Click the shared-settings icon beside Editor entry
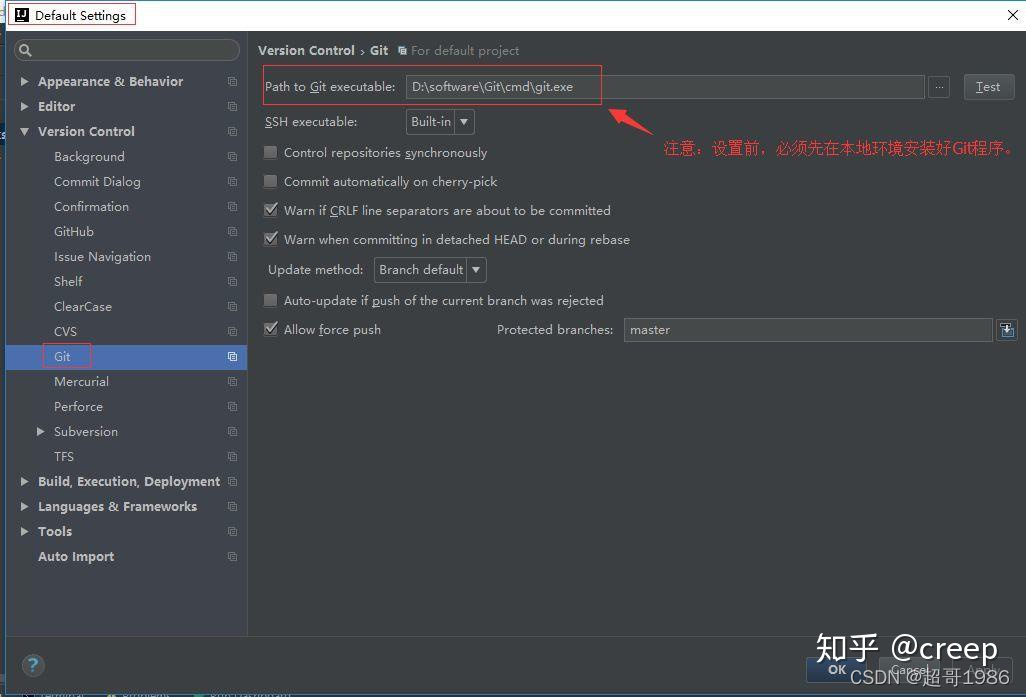The image size is (1026, 697). pos(231,106)
